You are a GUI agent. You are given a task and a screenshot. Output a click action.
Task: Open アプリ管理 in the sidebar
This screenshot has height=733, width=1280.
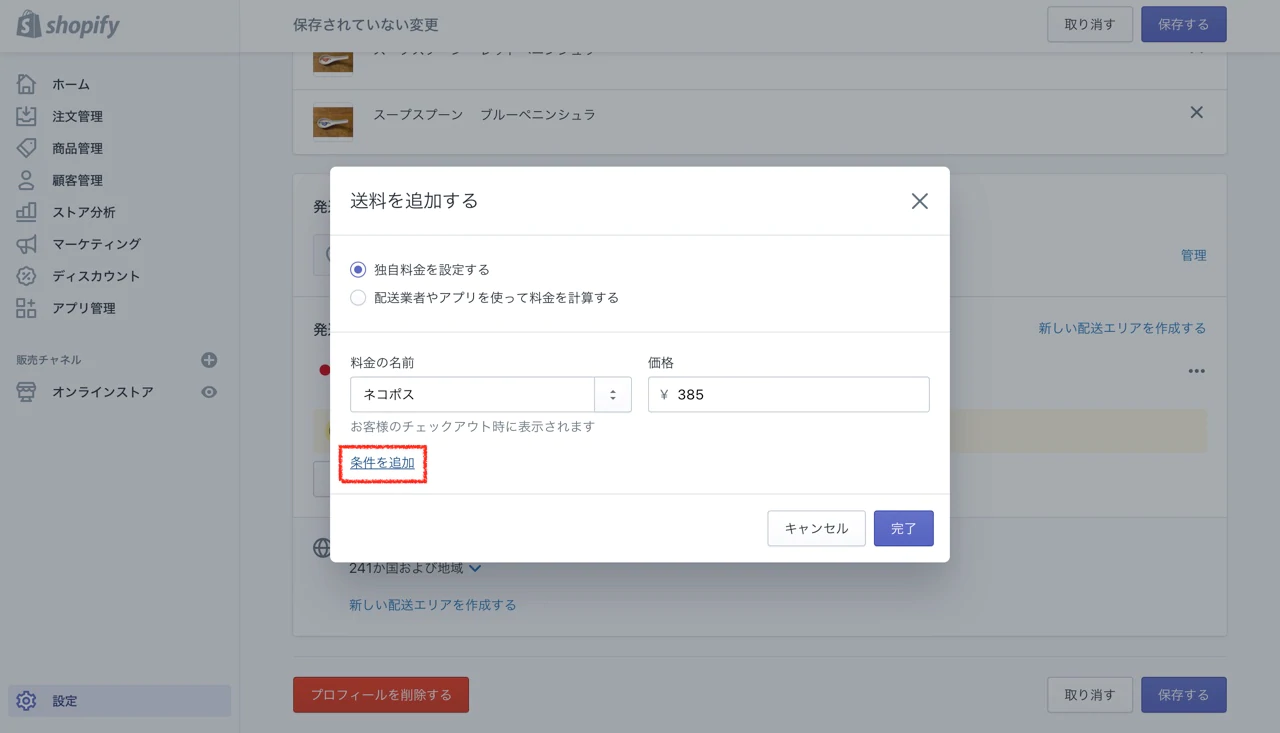click(84, 308)
